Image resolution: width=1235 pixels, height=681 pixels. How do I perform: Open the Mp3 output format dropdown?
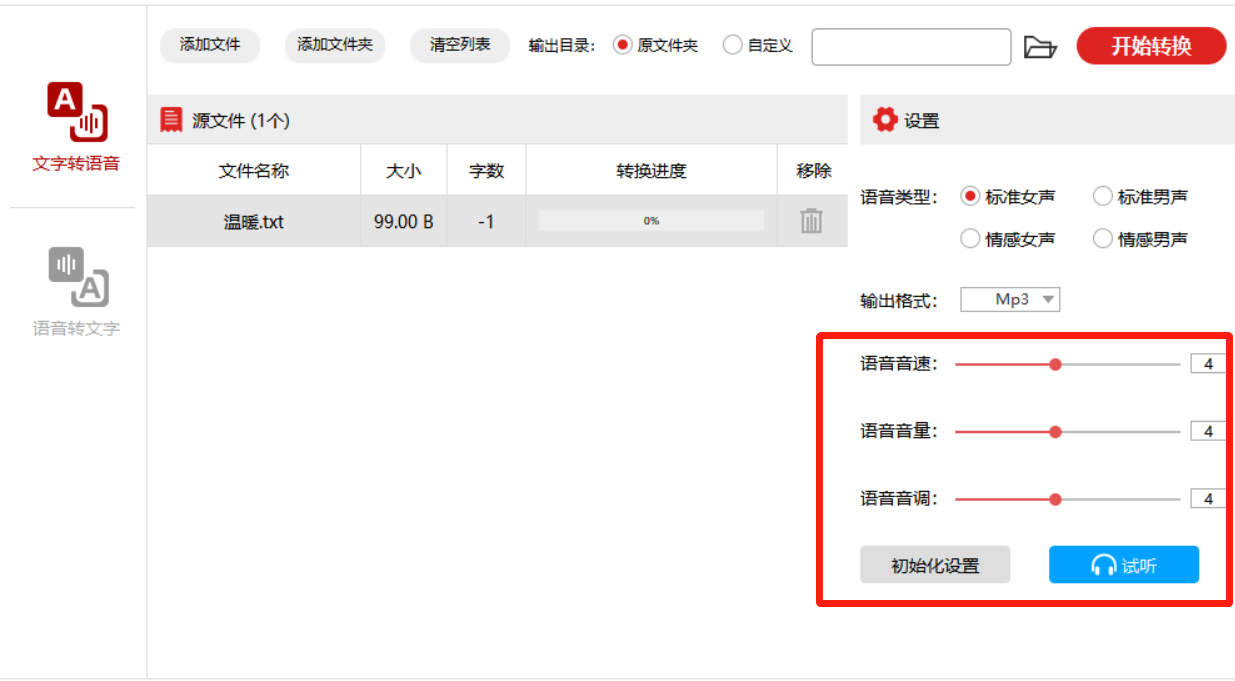1010,299
